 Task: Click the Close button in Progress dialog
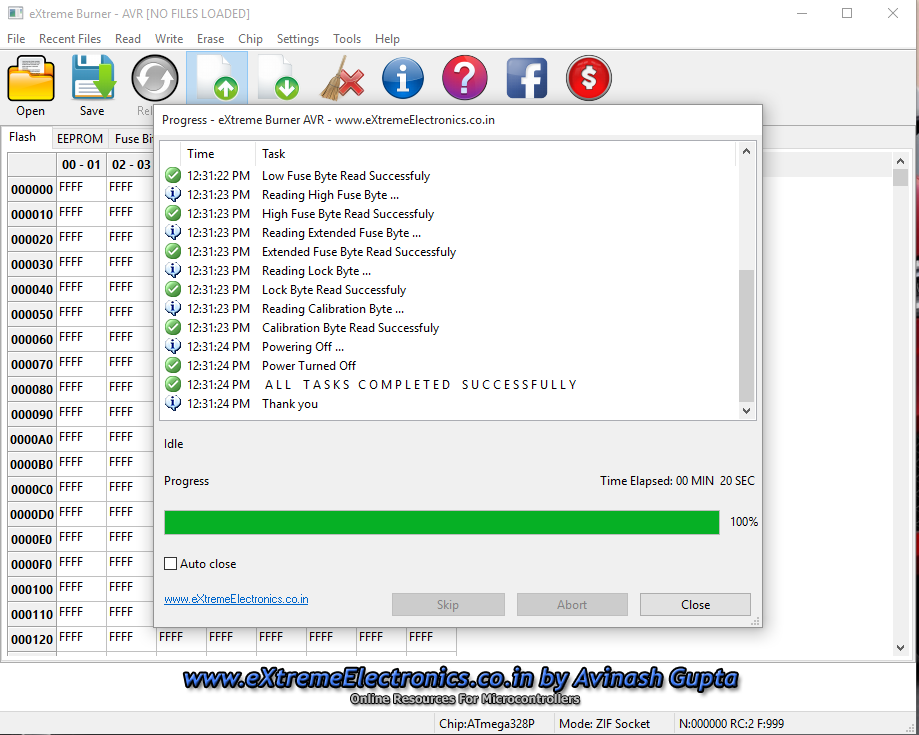click(x=695, y=604)
